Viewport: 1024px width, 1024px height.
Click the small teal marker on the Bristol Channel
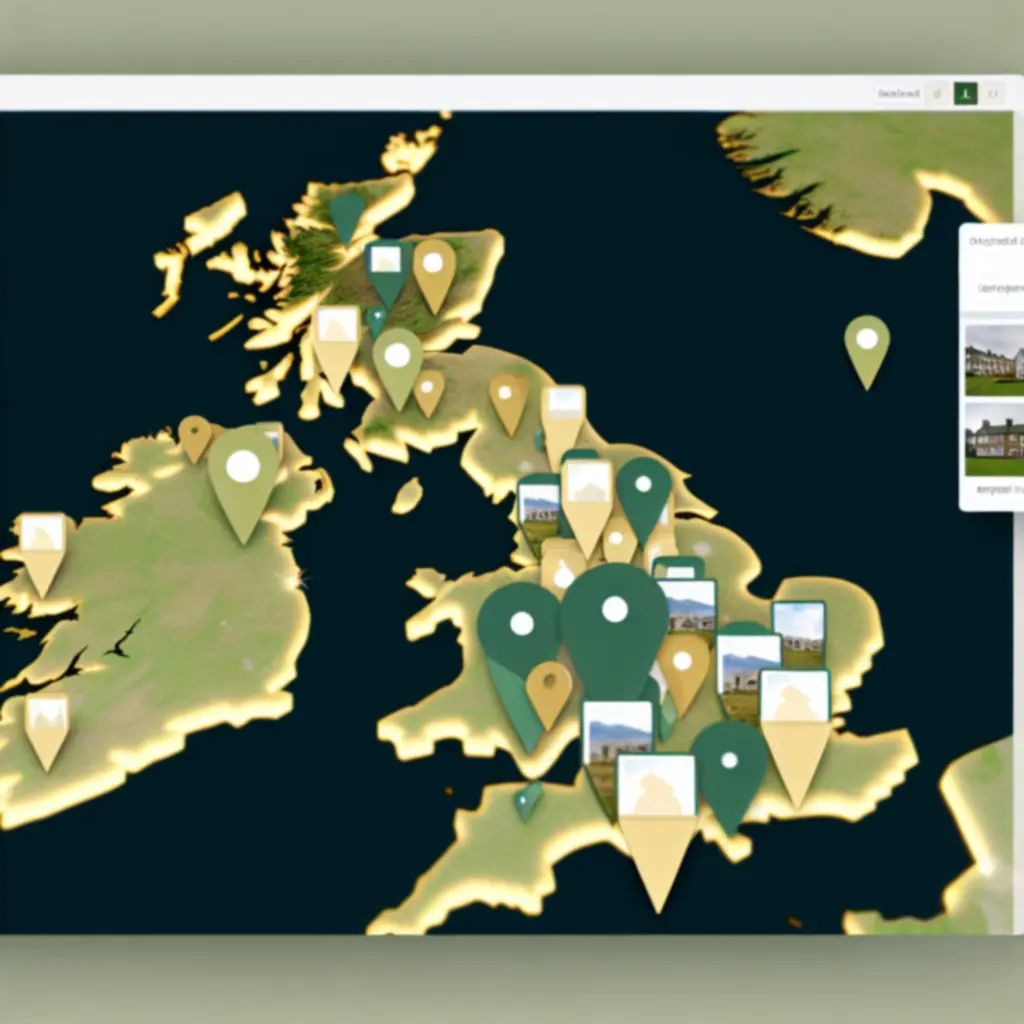(528, 801)
